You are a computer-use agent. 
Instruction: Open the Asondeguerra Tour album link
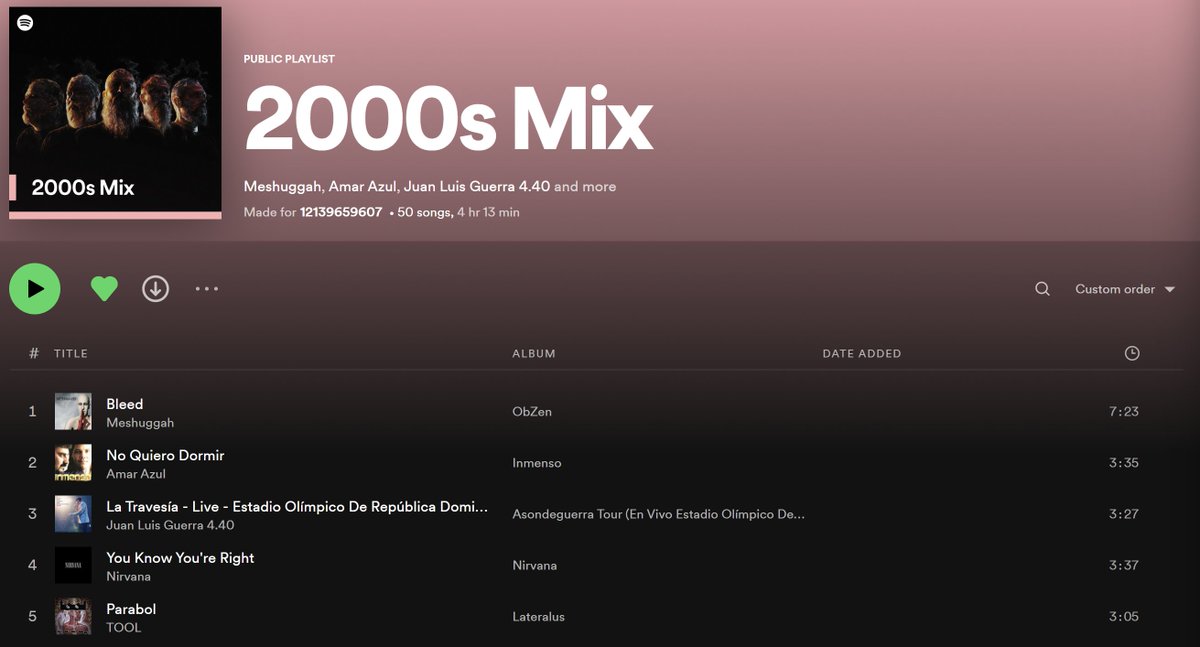[x=659, y=514]
